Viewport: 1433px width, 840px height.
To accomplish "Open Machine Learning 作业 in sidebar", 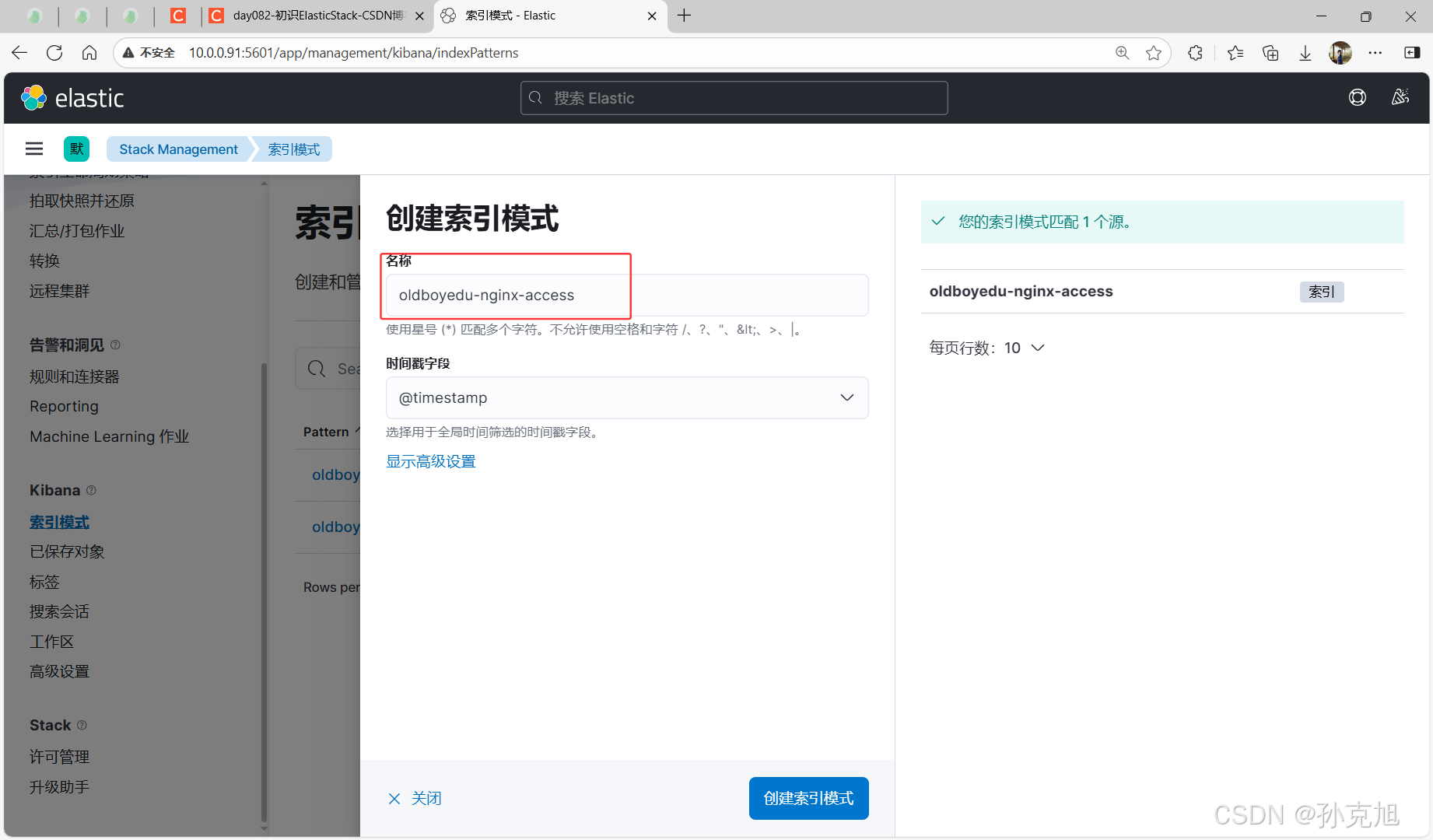I will click(109, 436).
